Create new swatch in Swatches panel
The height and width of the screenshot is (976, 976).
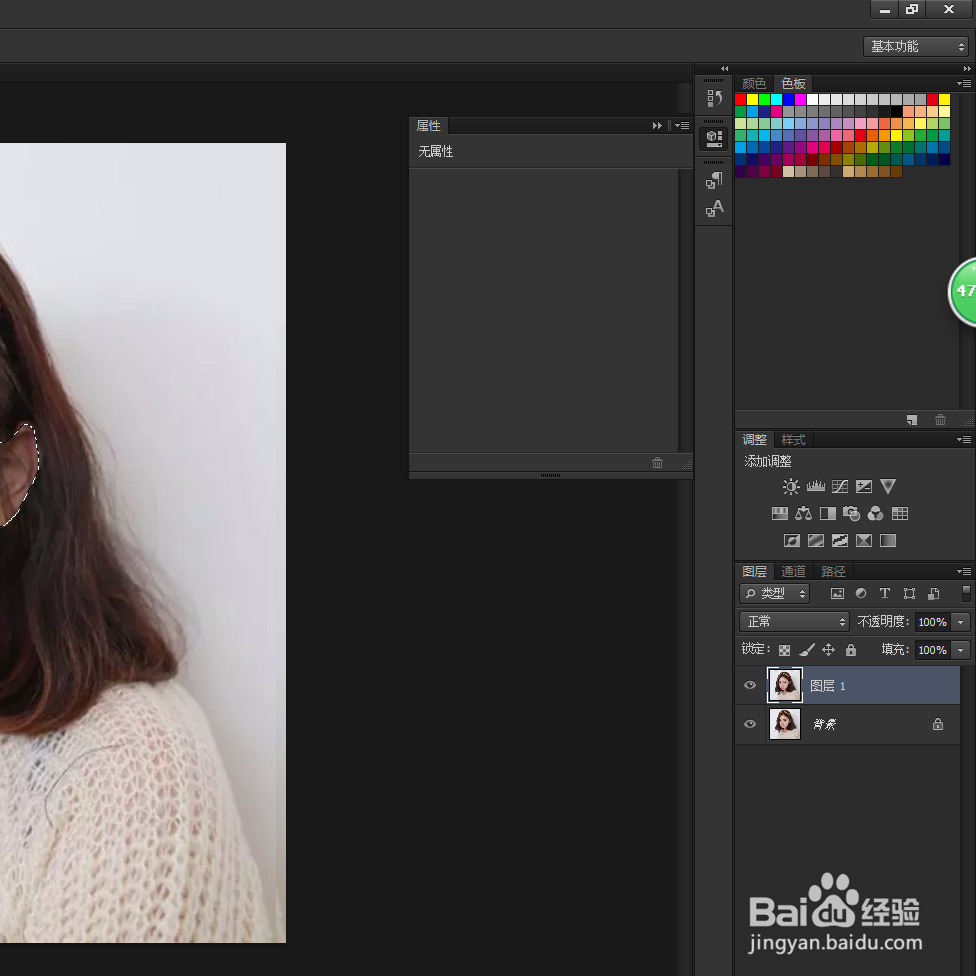912,420
